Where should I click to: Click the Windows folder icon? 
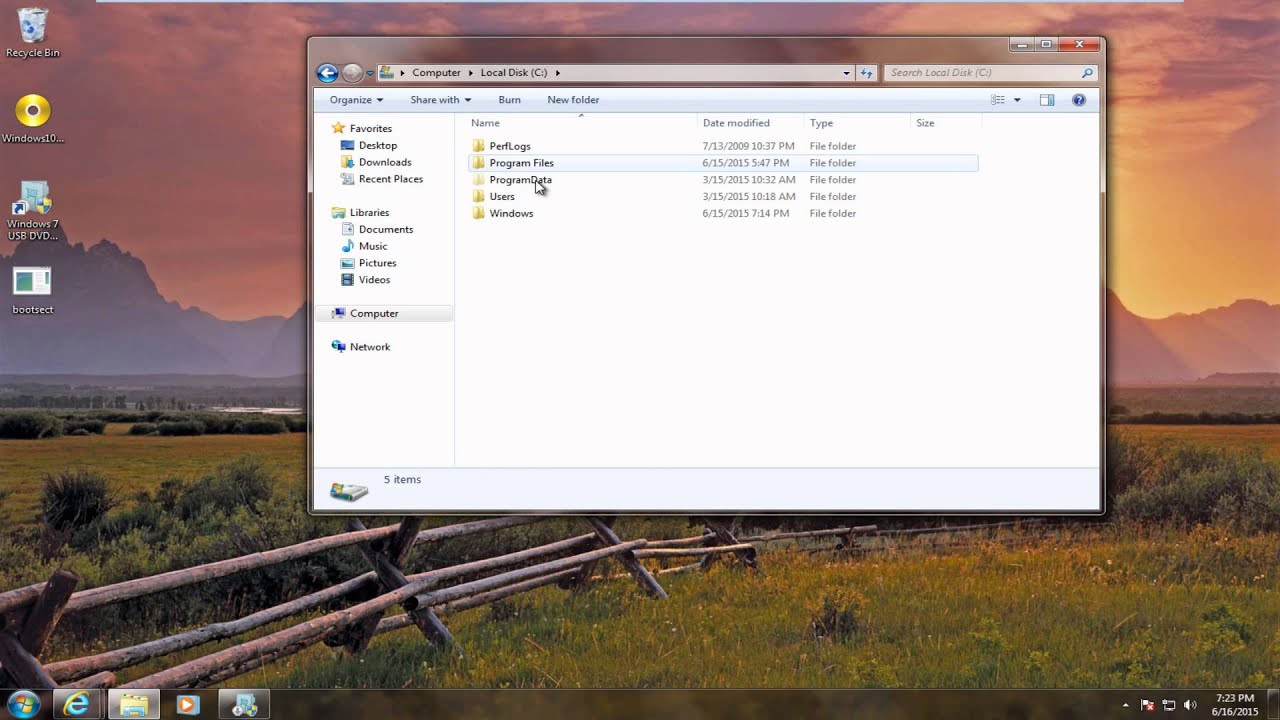click(x=478, y=214)
